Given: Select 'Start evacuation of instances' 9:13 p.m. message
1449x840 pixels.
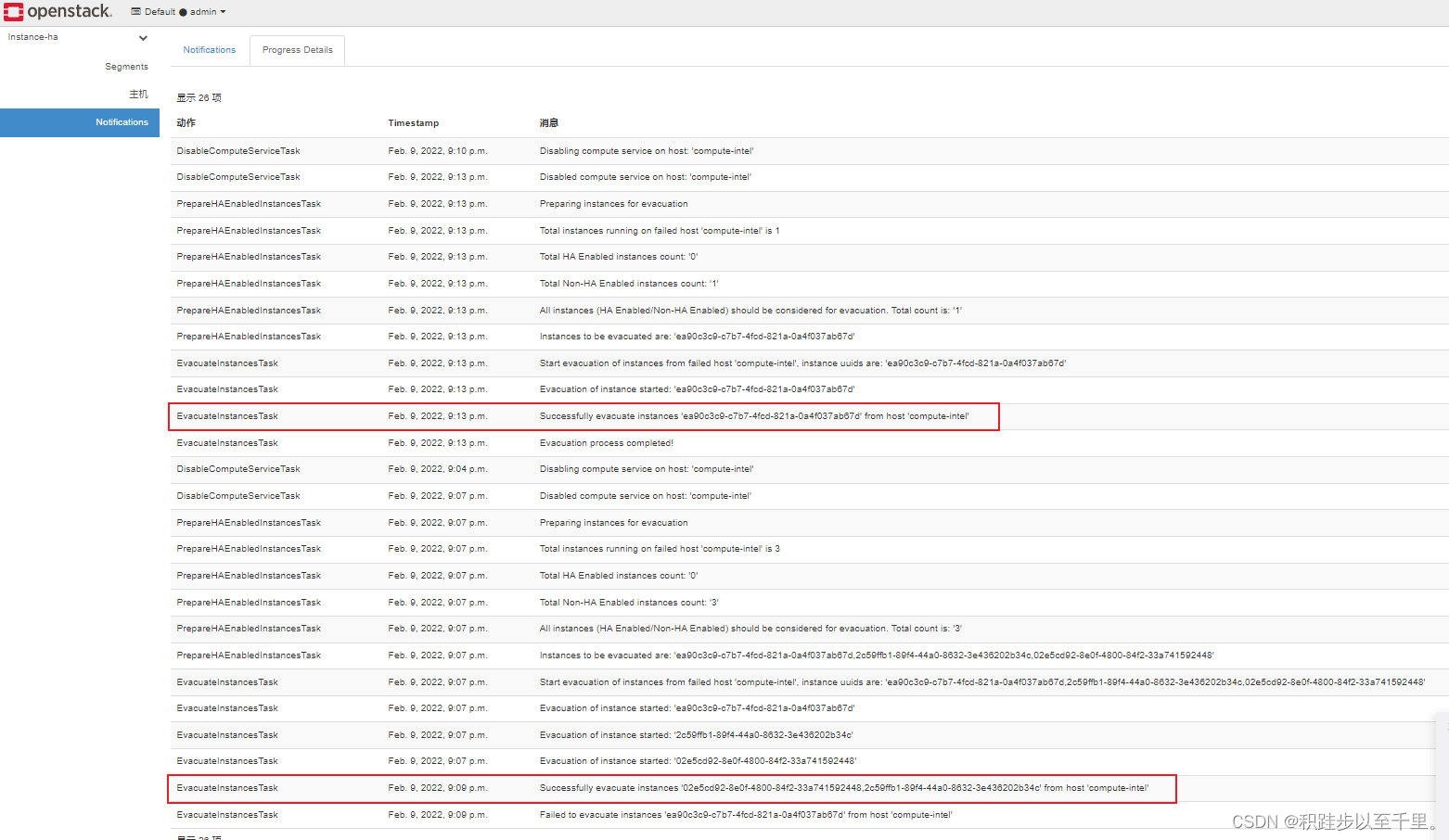Looking at the screenshot, I should click(802, 363).
